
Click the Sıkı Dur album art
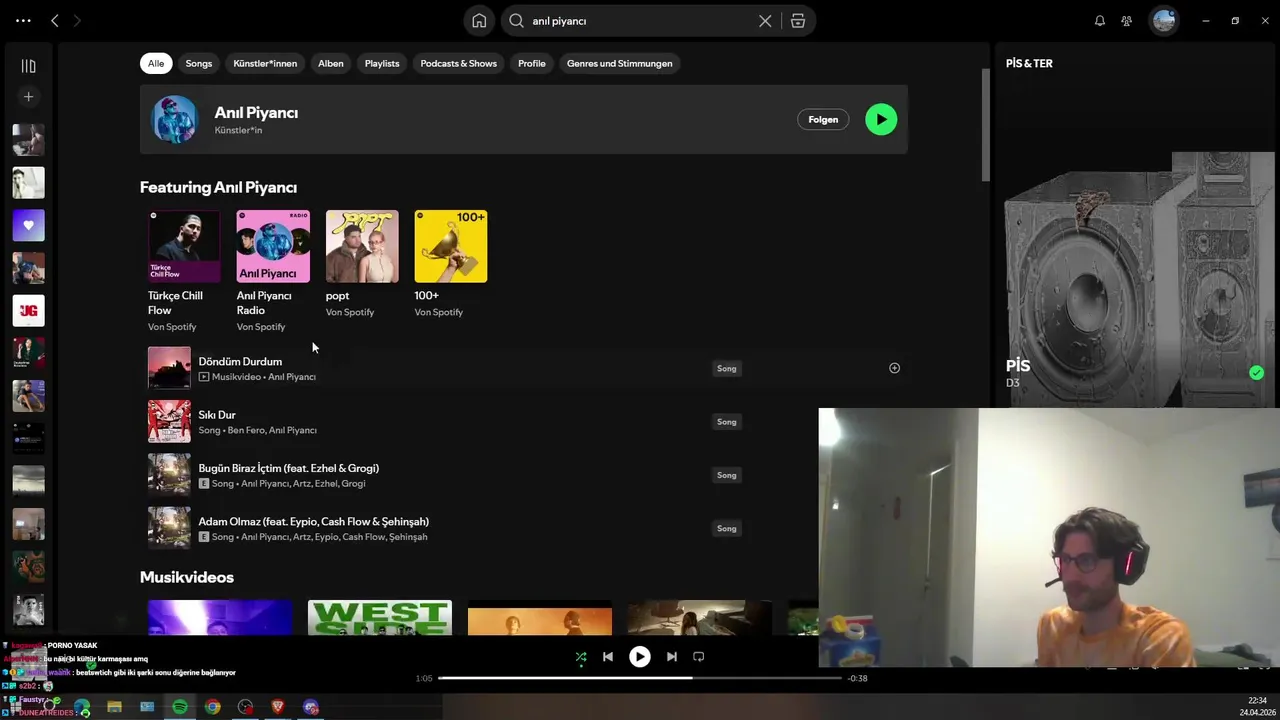(x=169, y=422)
